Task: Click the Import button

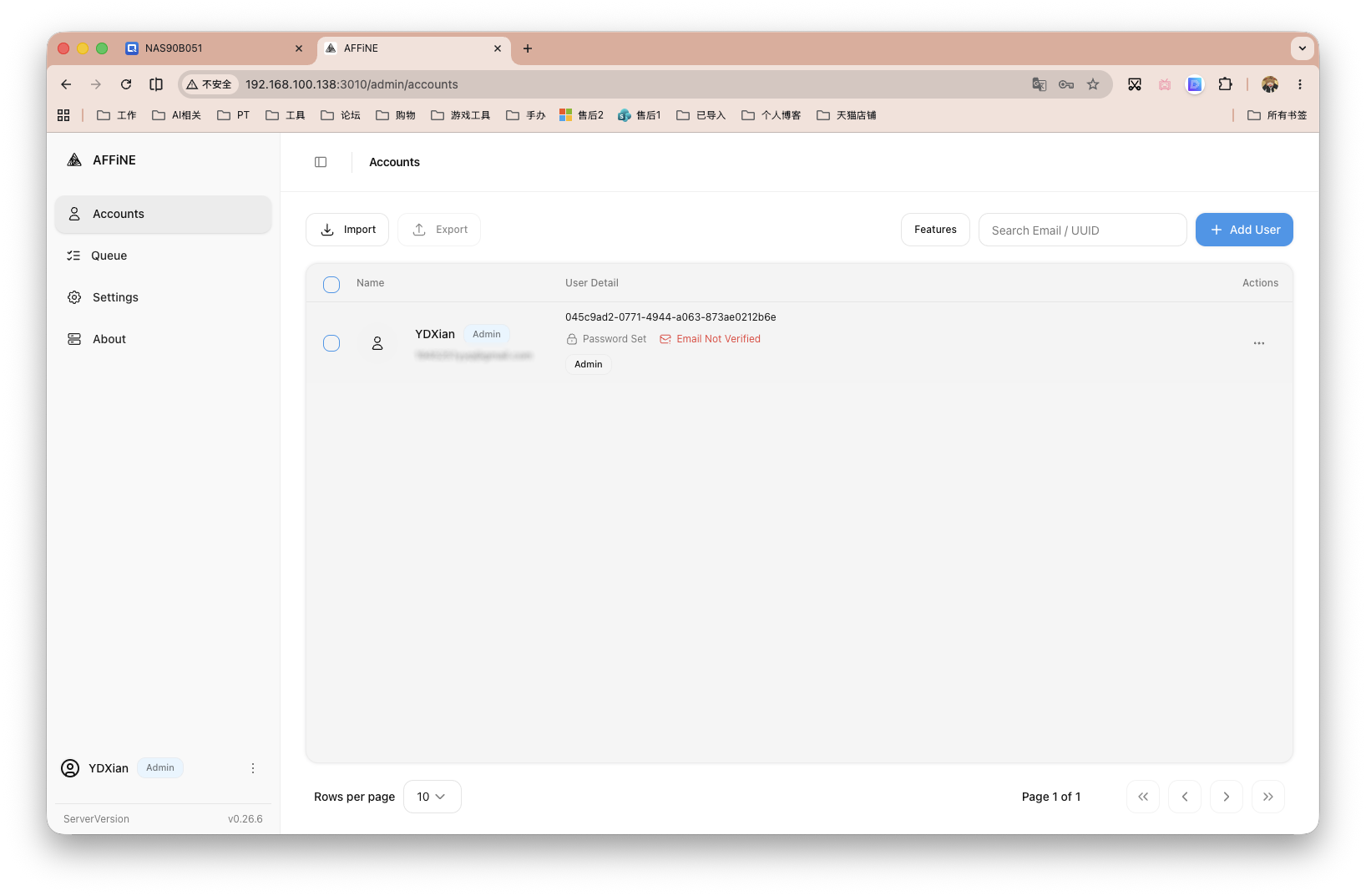Action: tap(347, 230)
